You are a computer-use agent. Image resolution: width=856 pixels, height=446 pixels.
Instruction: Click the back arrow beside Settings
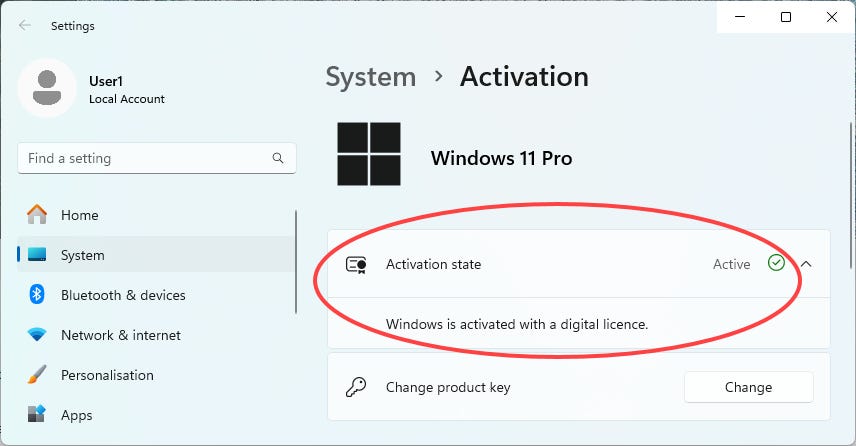pyautogui.click(x=25, y=26)
